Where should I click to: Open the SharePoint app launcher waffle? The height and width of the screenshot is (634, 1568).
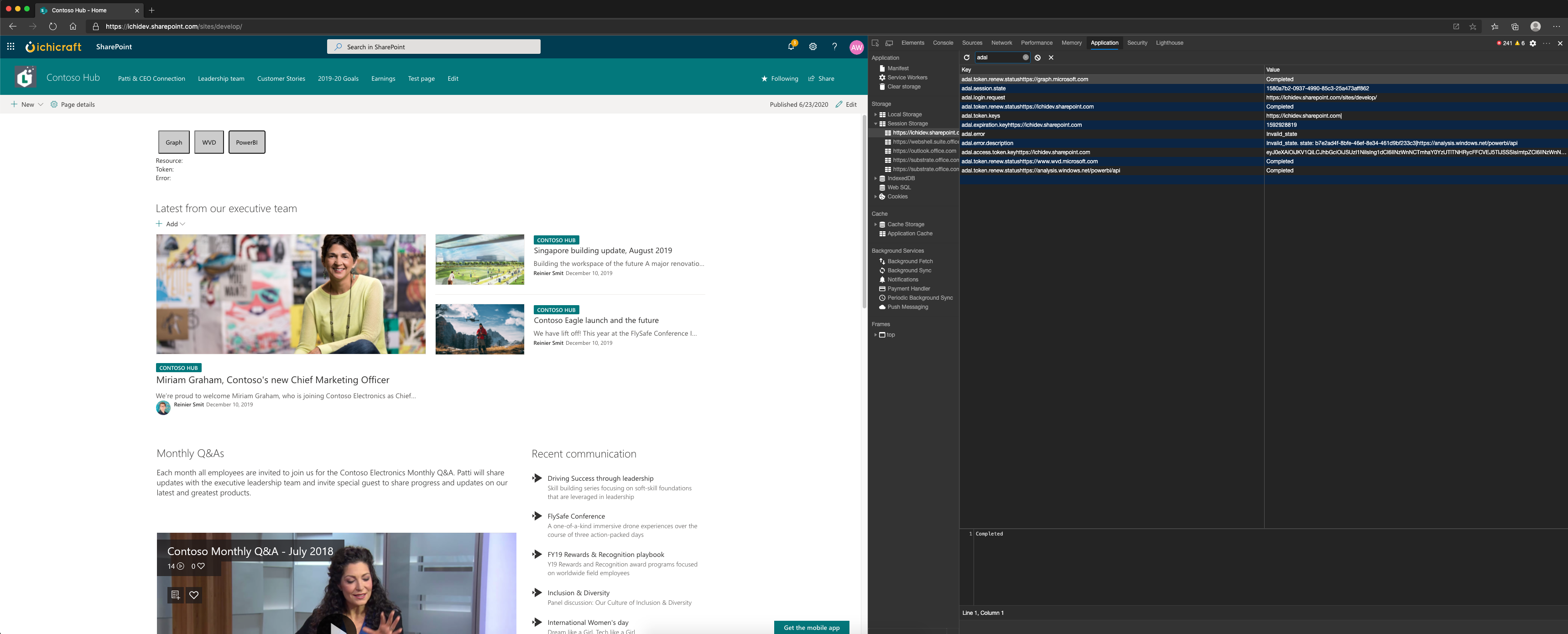[x=10, y=47]
